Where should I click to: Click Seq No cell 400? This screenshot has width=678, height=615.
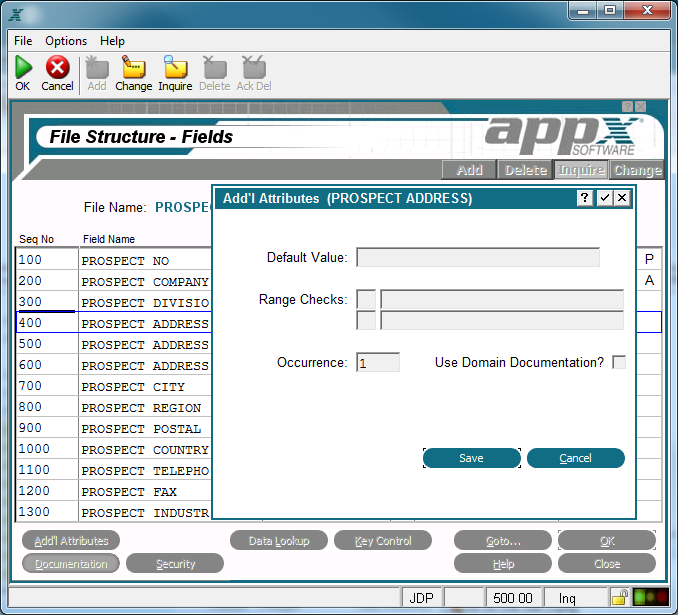click(x=47, y=323)
